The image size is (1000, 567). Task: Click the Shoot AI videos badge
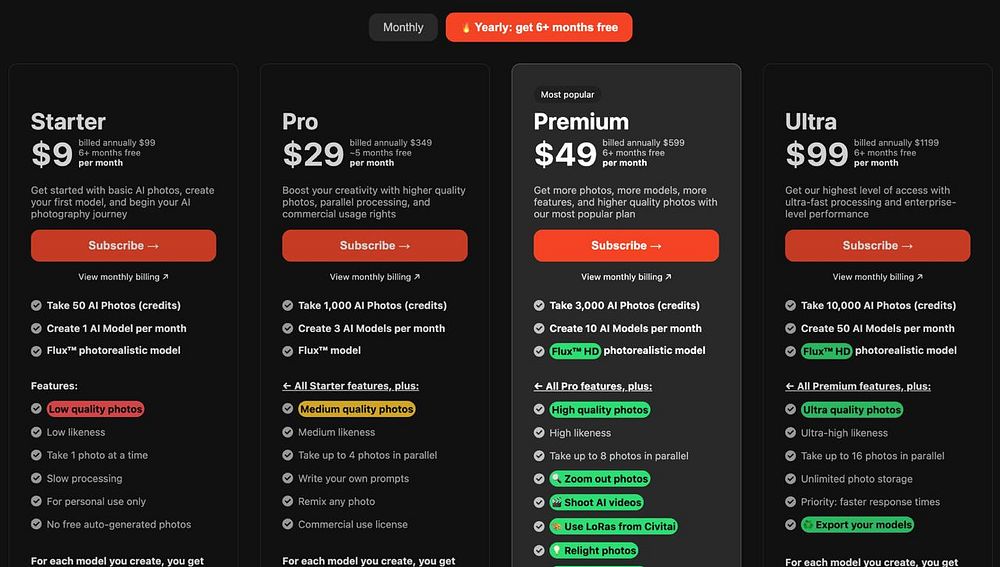click(596, 503)
